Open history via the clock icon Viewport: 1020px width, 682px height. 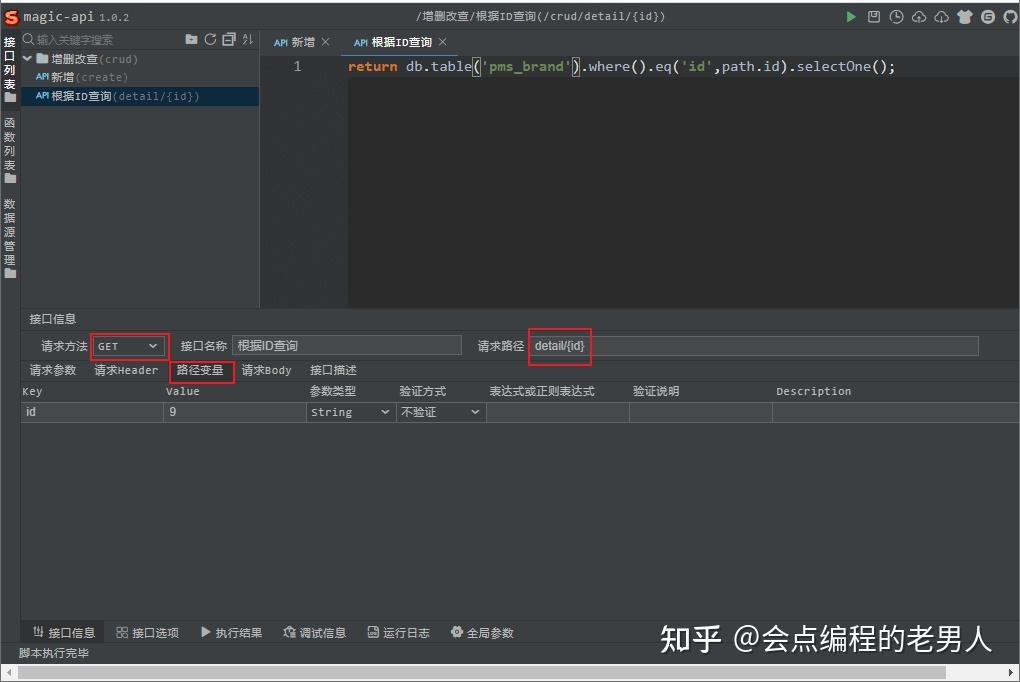coord(895,16)
